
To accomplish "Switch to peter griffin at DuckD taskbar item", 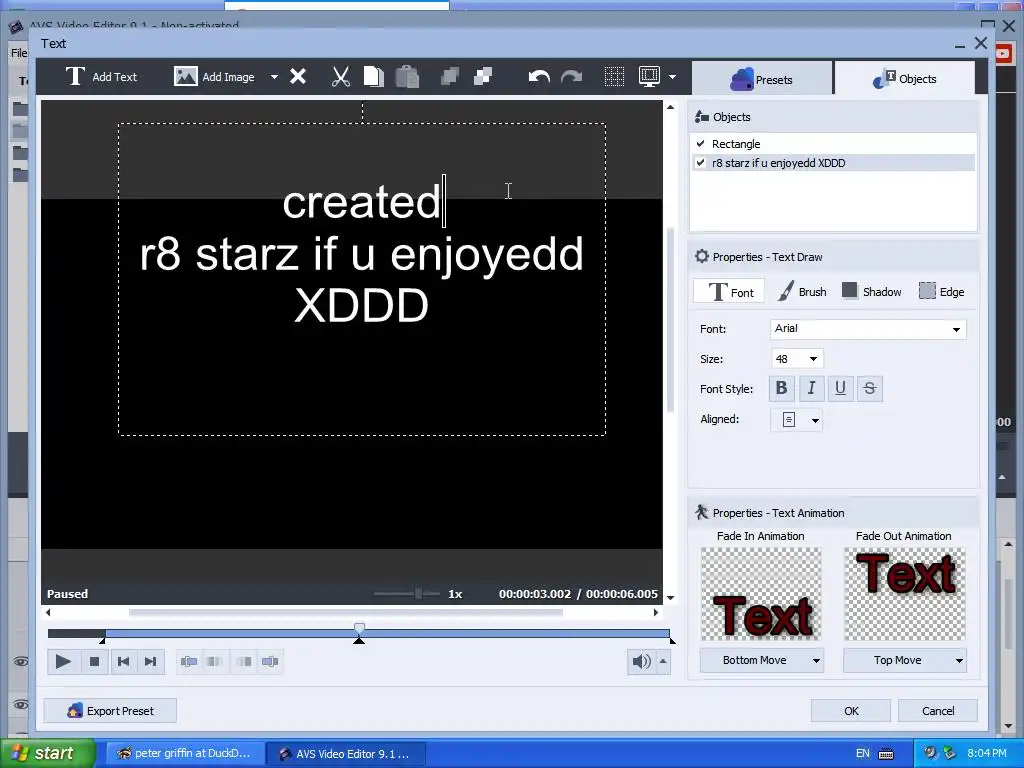I will click(185, 753).
